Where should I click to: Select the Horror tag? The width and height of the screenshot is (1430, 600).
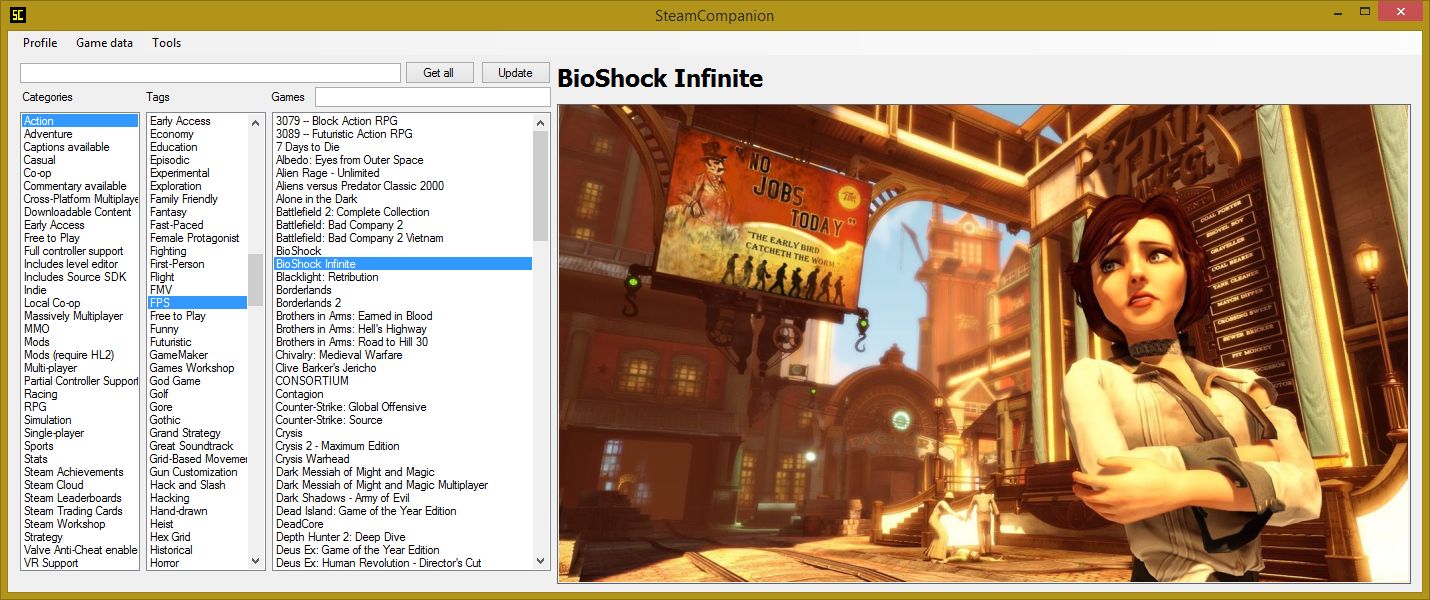coord(198,563)
